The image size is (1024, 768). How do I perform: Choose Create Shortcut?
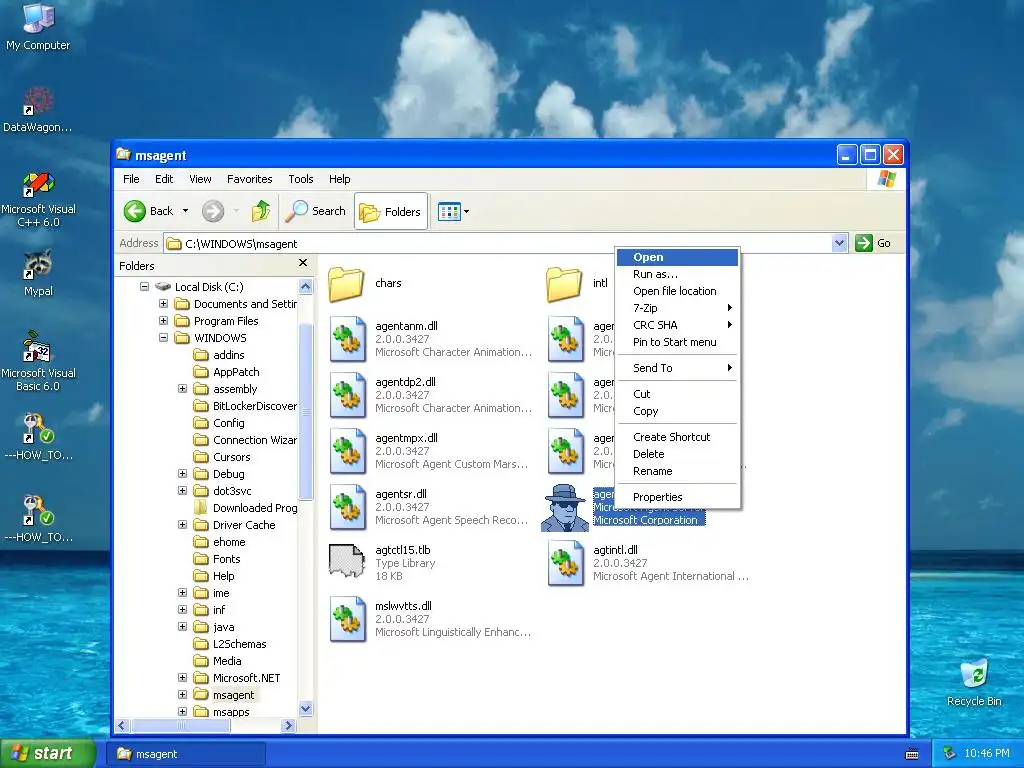pos(677,438)
